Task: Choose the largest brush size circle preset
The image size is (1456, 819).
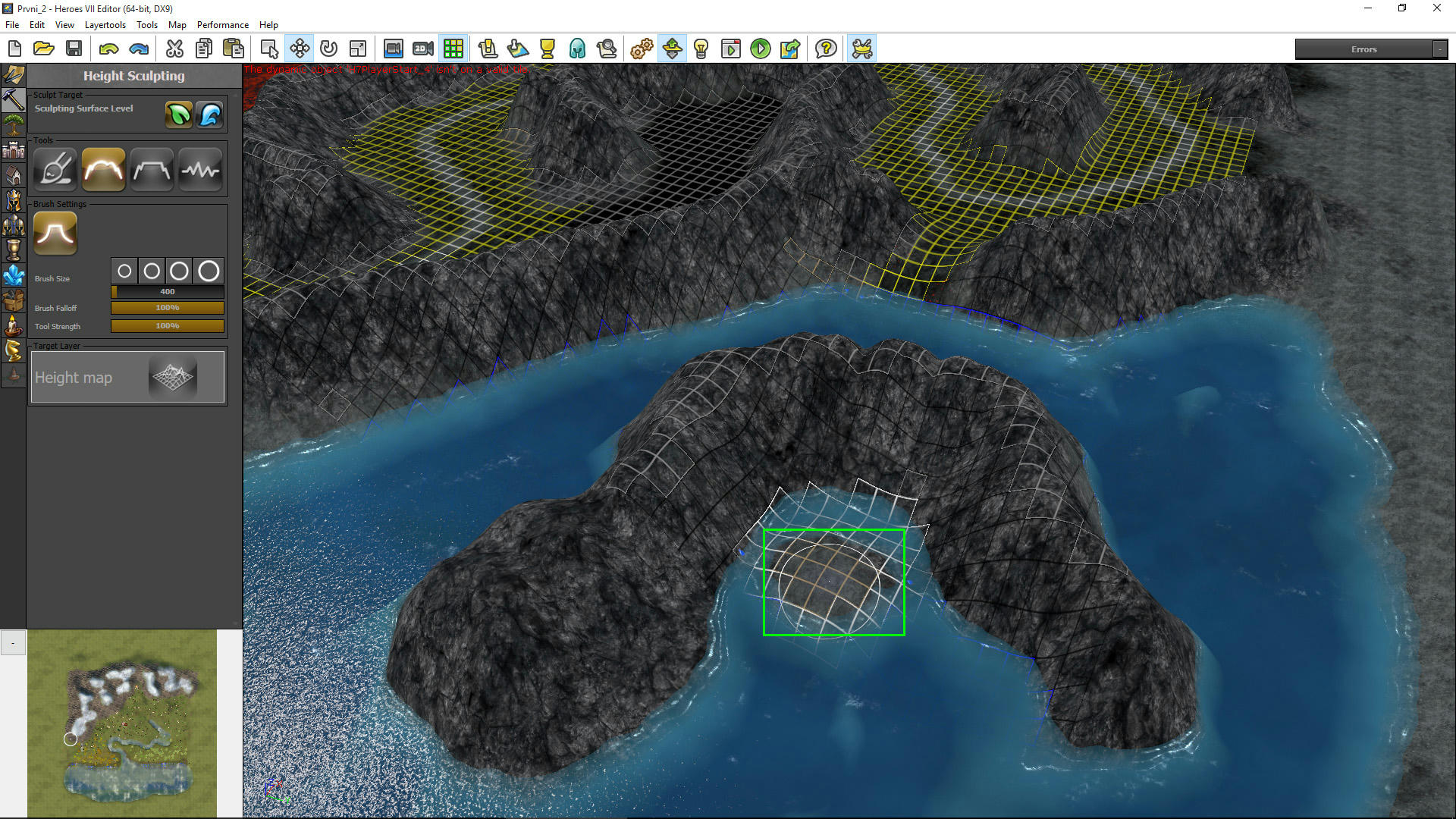Action: [209, 271]
